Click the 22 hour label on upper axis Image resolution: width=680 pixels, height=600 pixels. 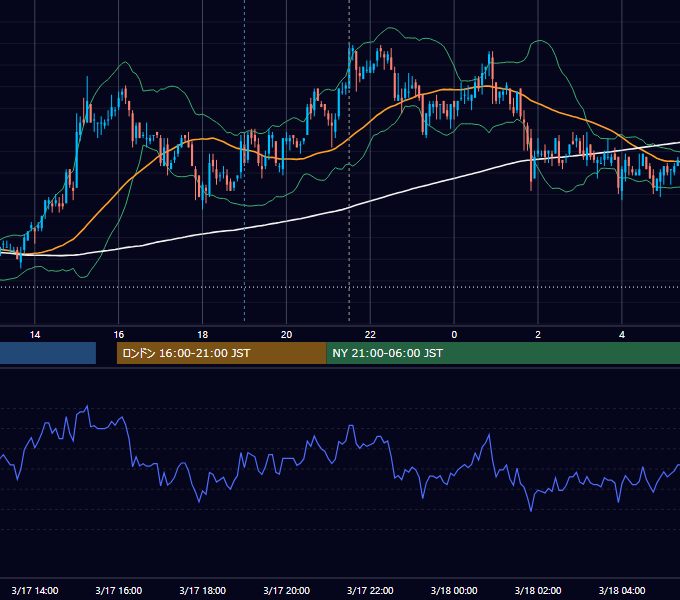(370, 335)
